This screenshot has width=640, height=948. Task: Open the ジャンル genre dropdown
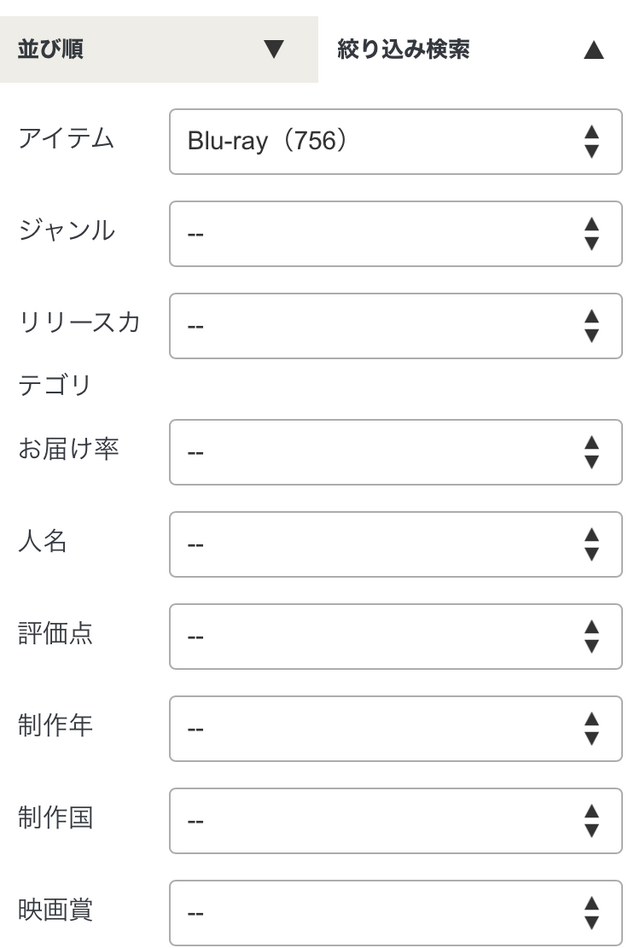(395, 234)
